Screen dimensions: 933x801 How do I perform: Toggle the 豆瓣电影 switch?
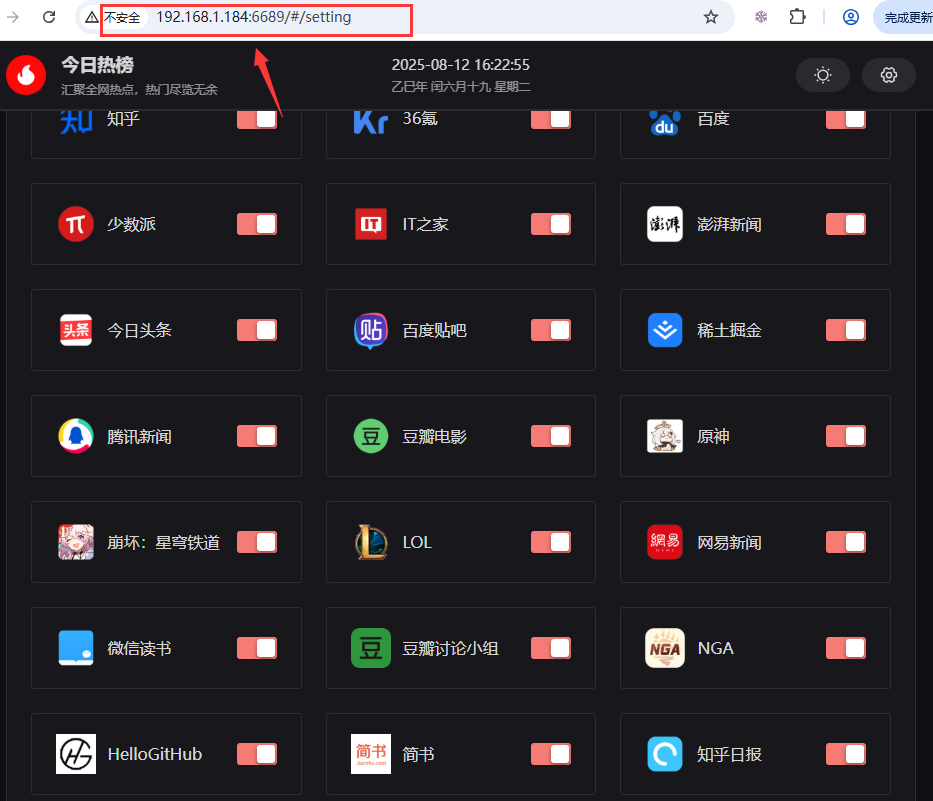click(551, 436)
